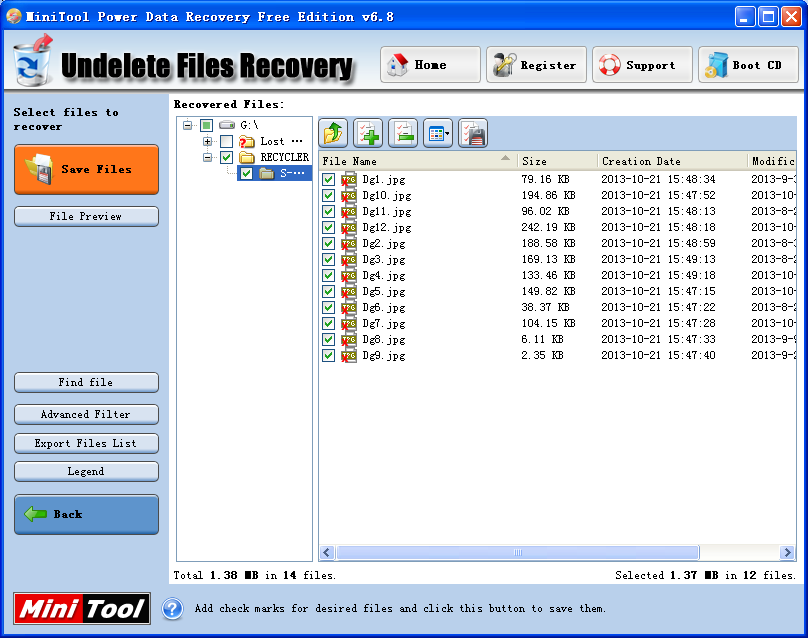Uncheck the Dg12.jpg checkbox
808x638 pixels.
click(328, 227)
